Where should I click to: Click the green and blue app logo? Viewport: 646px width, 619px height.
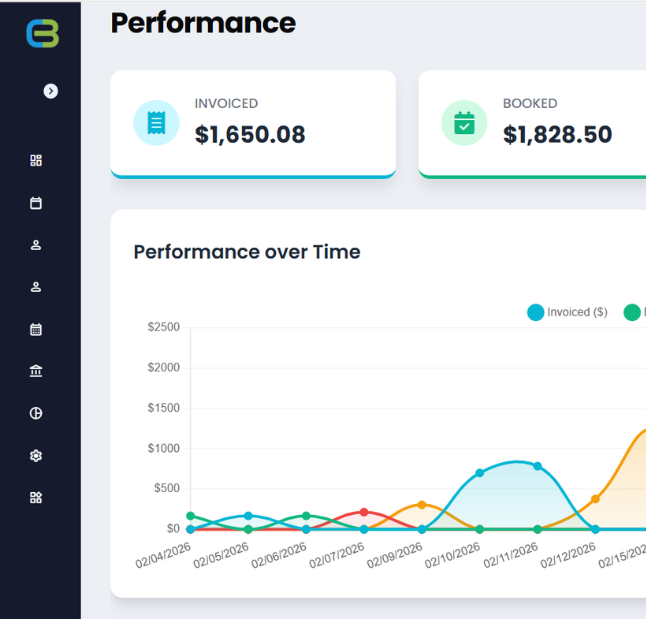tap(42, 34)
